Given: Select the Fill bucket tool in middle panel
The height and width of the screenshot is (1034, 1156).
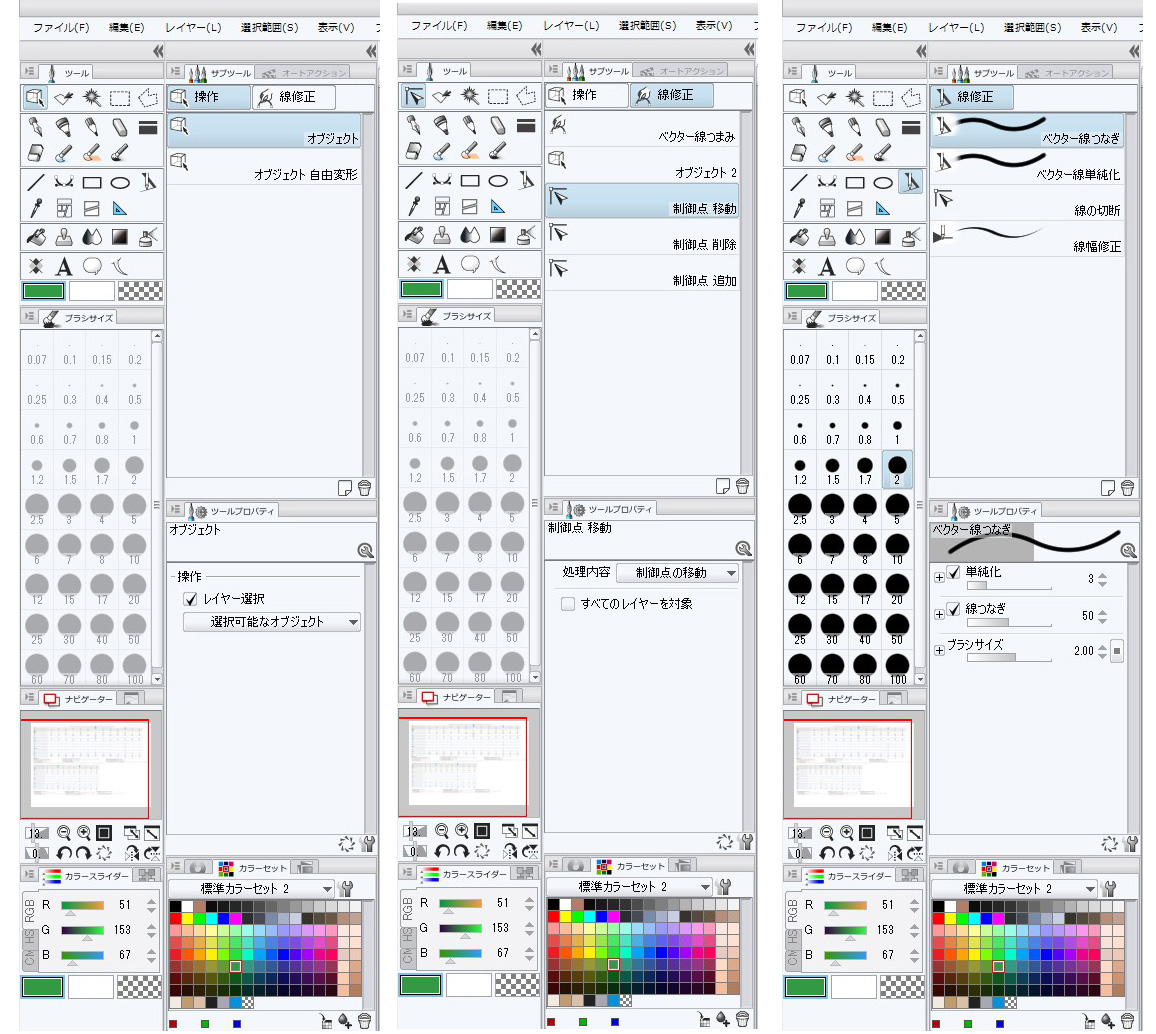Looking at the screenshot, I should click(414, 235).
